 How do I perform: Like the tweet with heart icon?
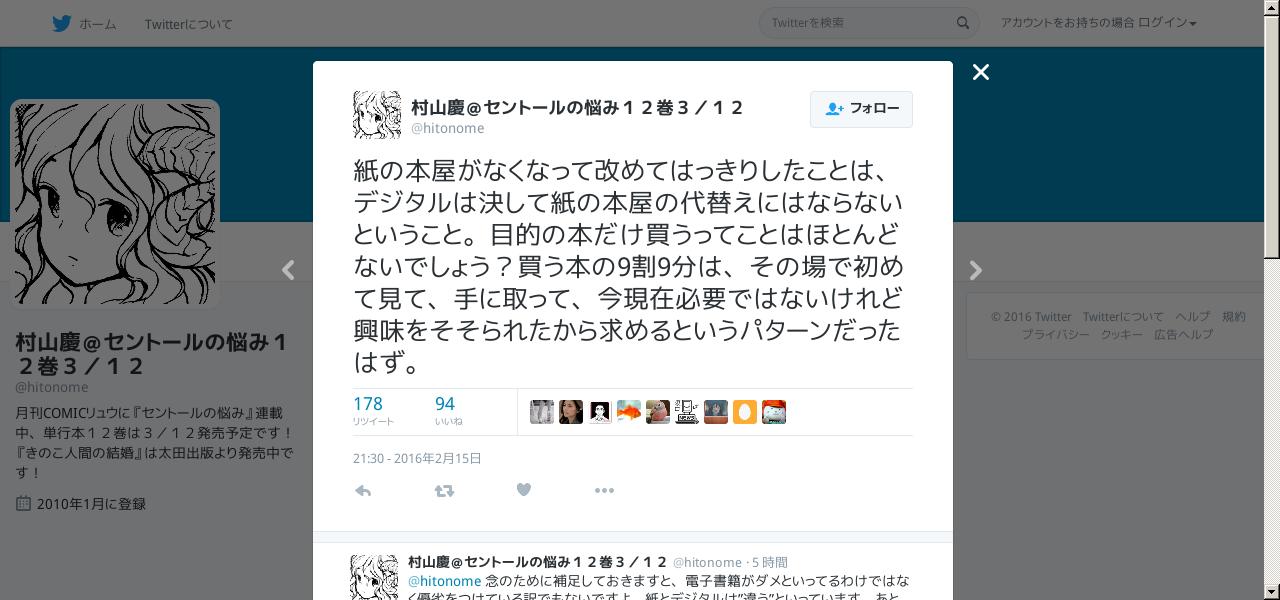523,490
